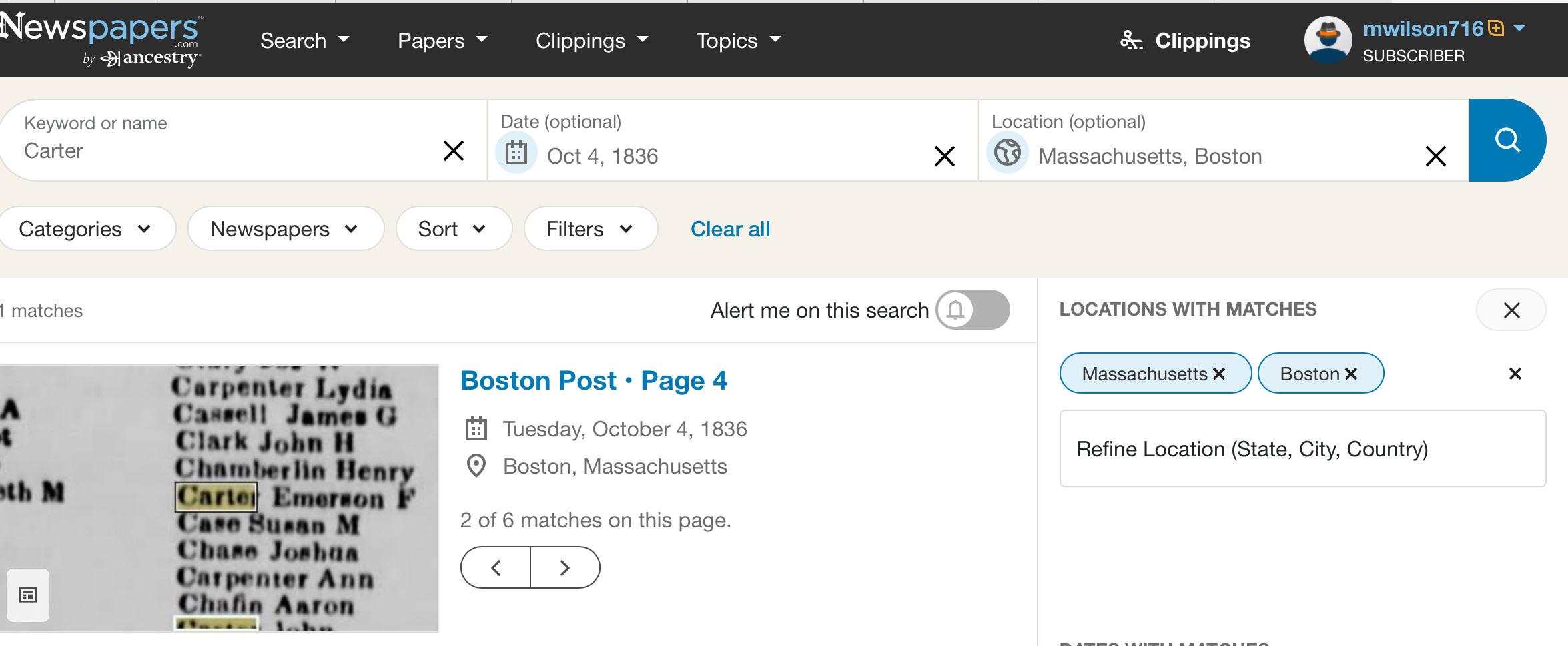Open the page view icon on thumbnail

[x=28, y=595]
